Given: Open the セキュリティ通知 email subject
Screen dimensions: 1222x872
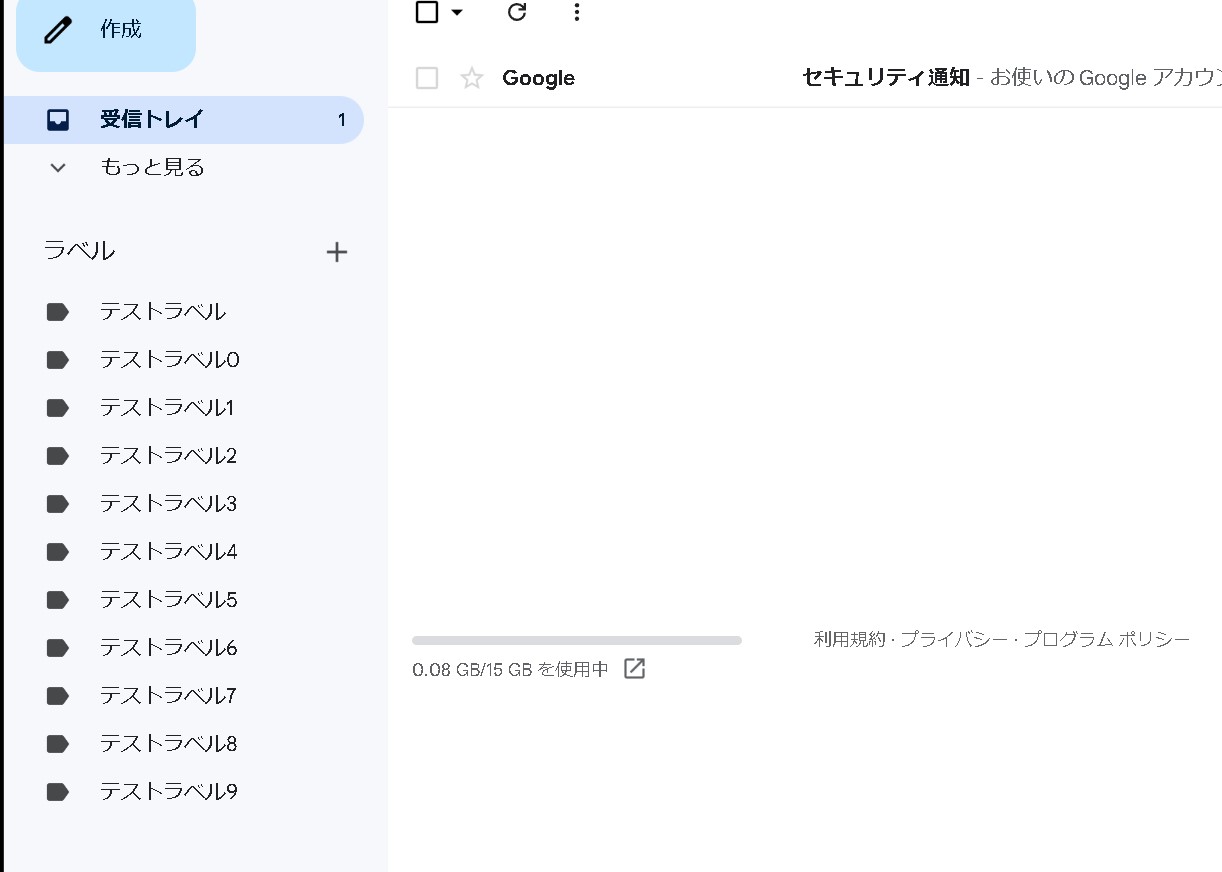Looking at the screenshot, I should [886, 78].
